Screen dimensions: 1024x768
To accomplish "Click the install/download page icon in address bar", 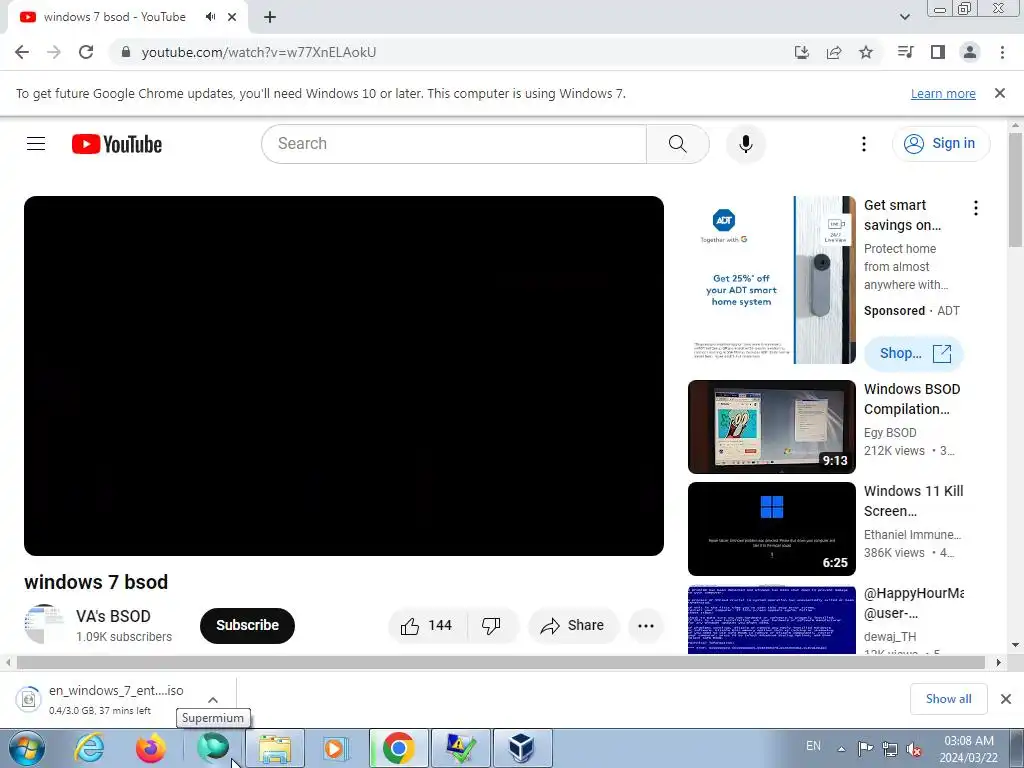I will coord(801,52).
